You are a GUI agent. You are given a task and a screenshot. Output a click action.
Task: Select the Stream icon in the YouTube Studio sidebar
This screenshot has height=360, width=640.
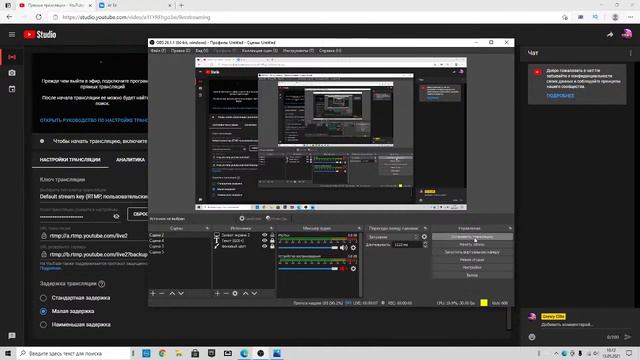click(12, 57)
